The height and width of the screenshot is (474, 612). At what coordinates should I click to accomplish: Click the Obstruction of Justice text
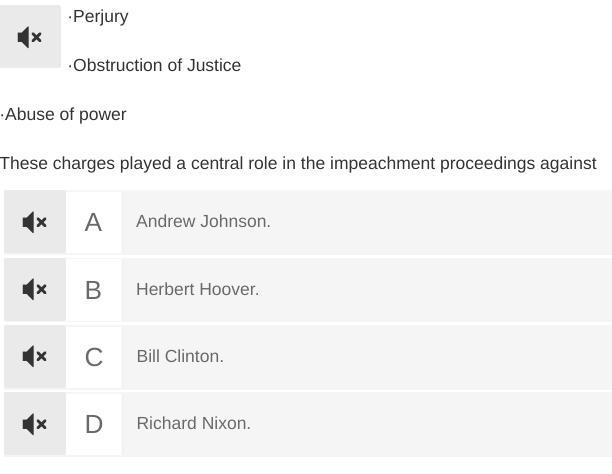156,65
